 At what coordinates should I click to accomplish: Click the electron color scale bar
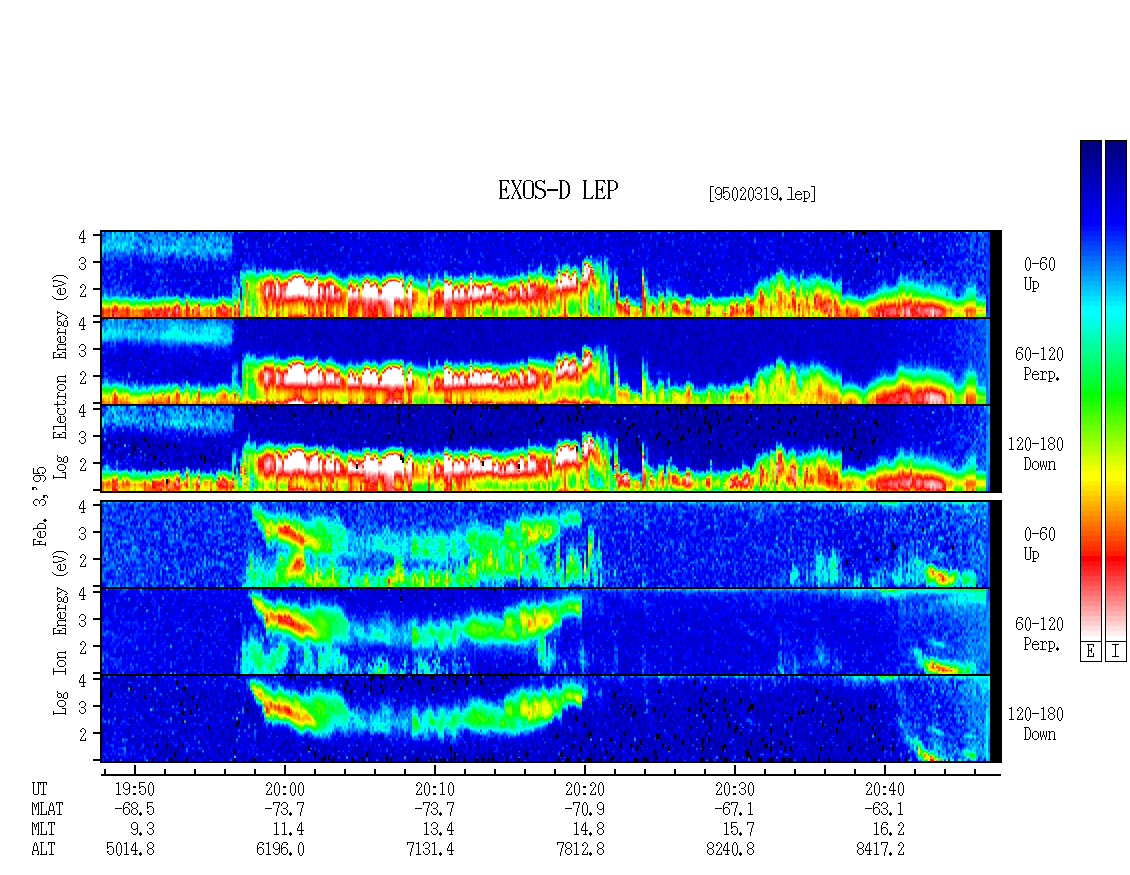coord(1090,390)
